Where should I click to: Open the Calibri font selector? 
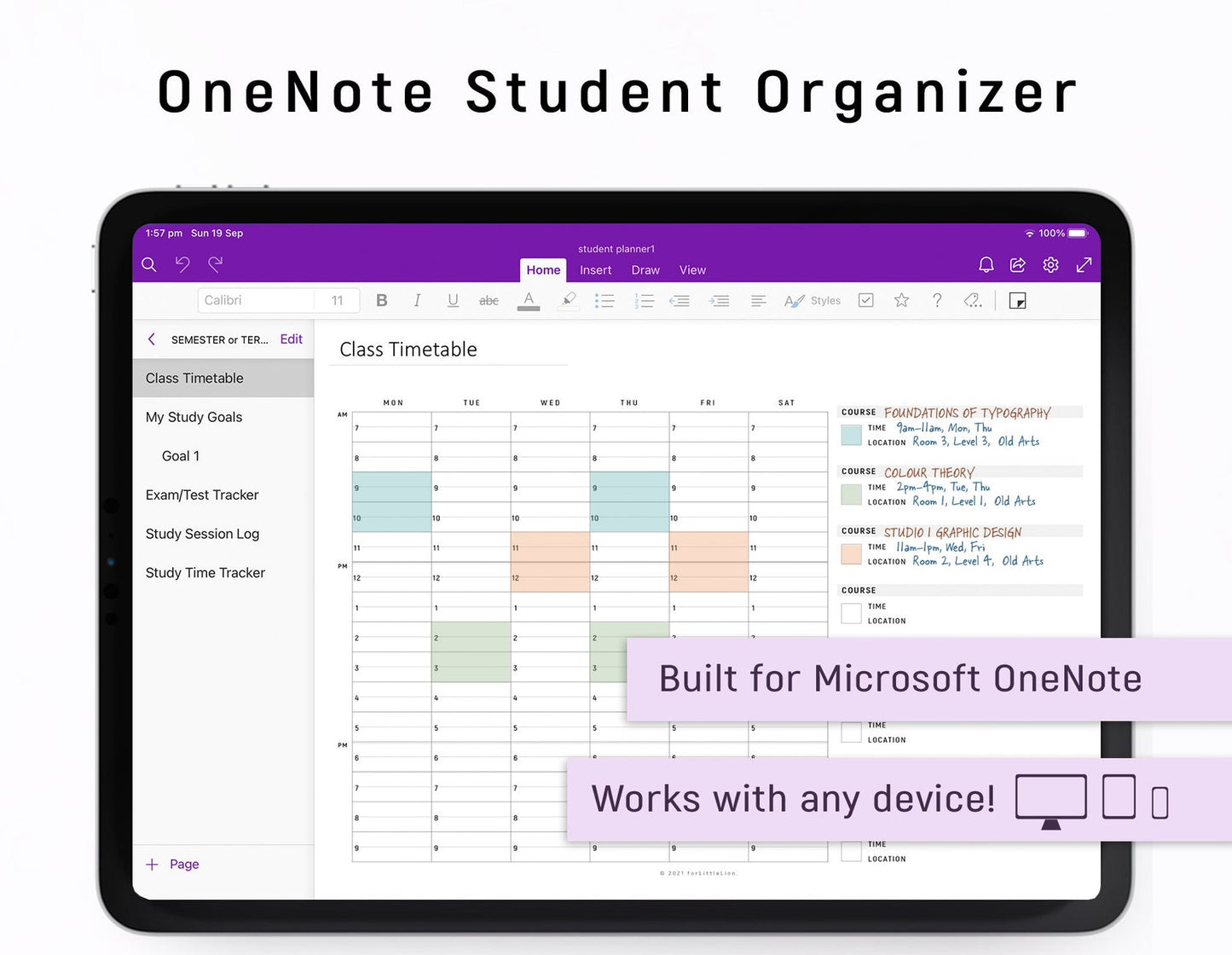pos(256,300)
